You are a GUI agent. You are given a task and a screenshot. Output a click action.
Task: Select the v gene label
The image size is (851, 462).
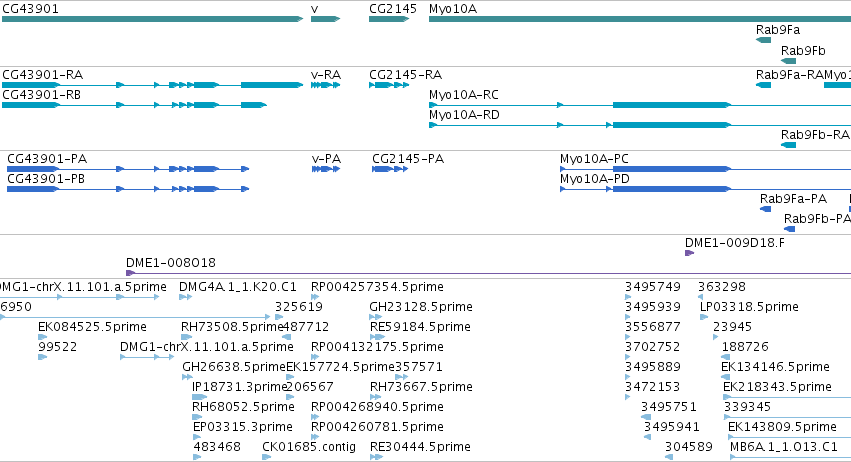[314, 9]
